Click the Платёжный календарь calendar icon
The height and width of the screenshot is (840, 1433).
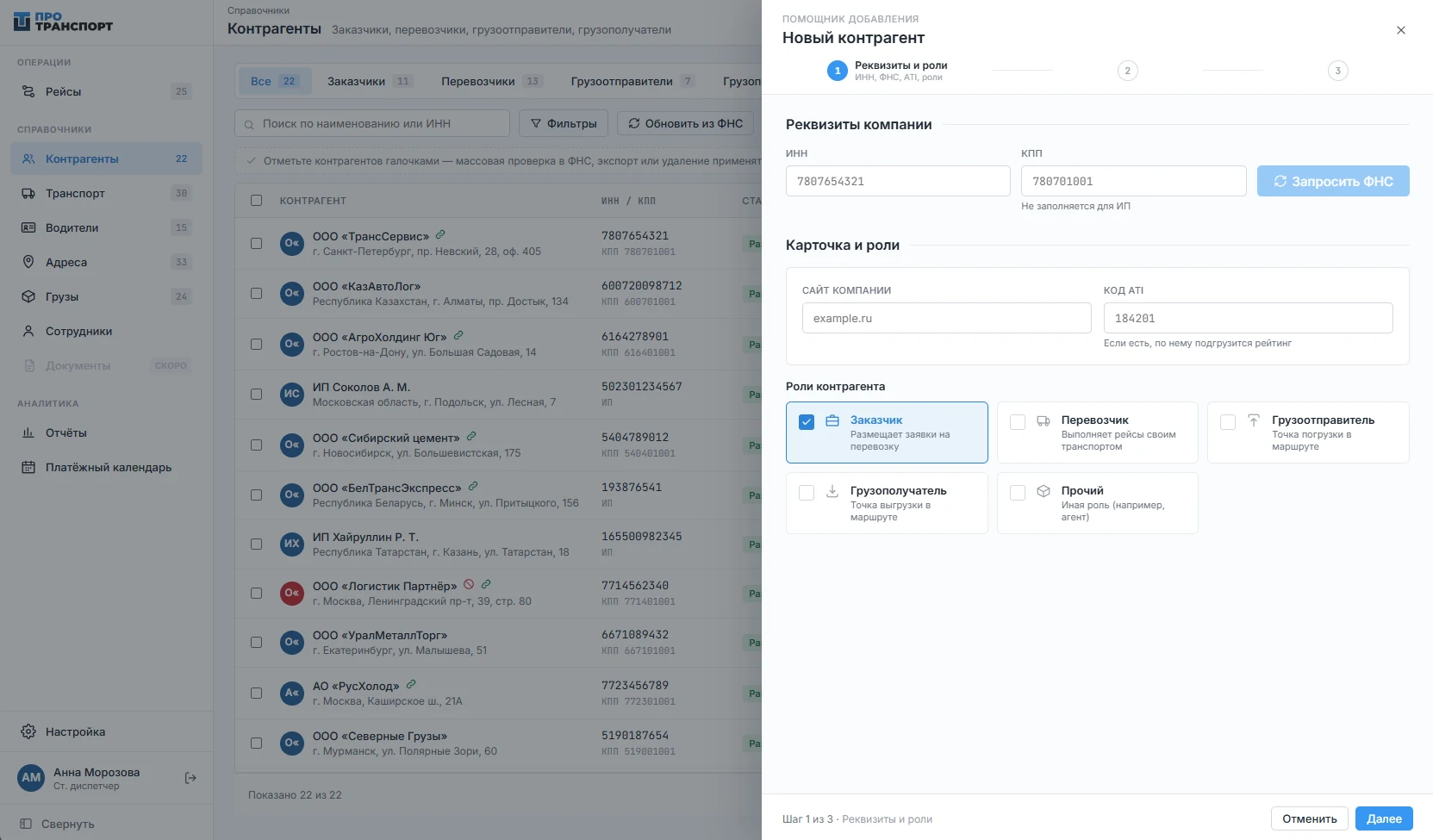(x=28, y=467)
